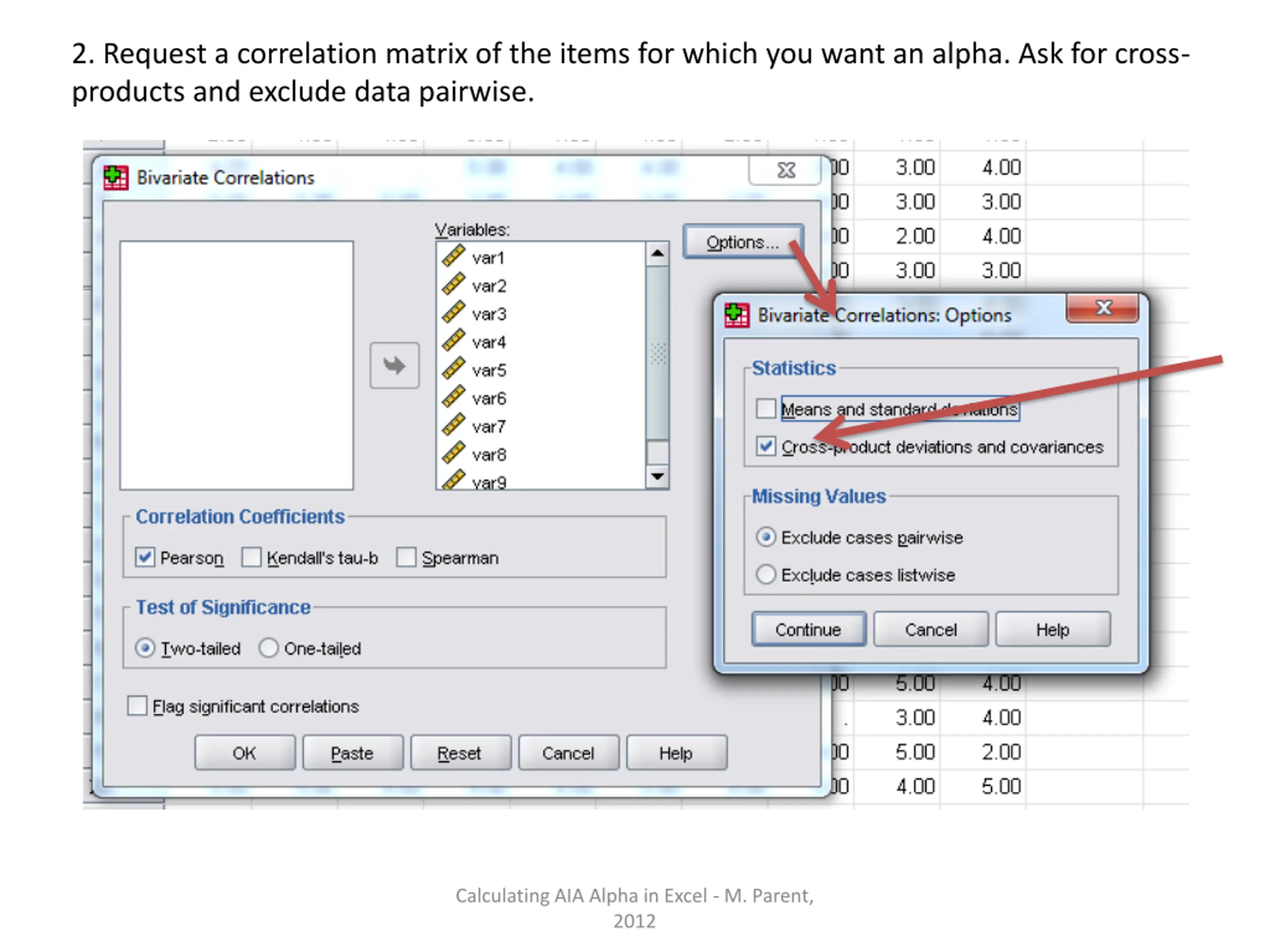This screenshot has width=1270, height=952.
Task: Uncheck Cross-product deviations and covariances
Action: click(765, 446)
